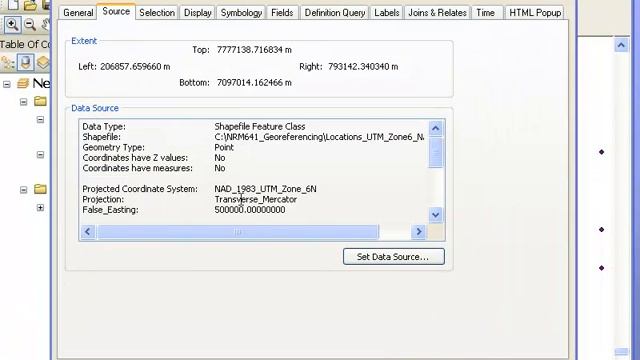Select the Geometry Type value Point
The image size is (640, 360).
point(224,147)
